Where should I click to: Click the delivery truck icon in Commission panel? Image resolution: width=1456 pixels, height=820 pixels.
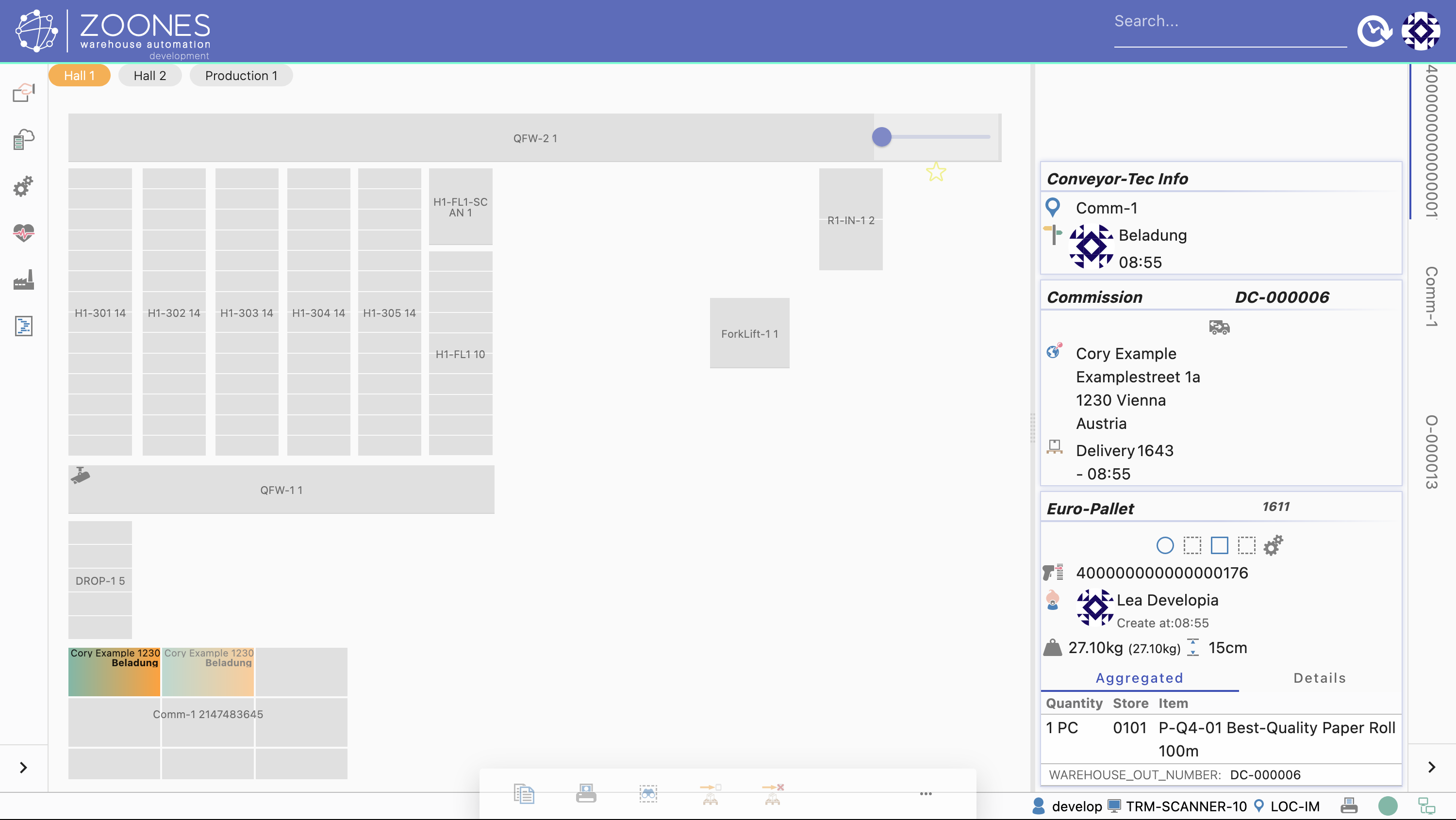click(x=1219, y=327)
